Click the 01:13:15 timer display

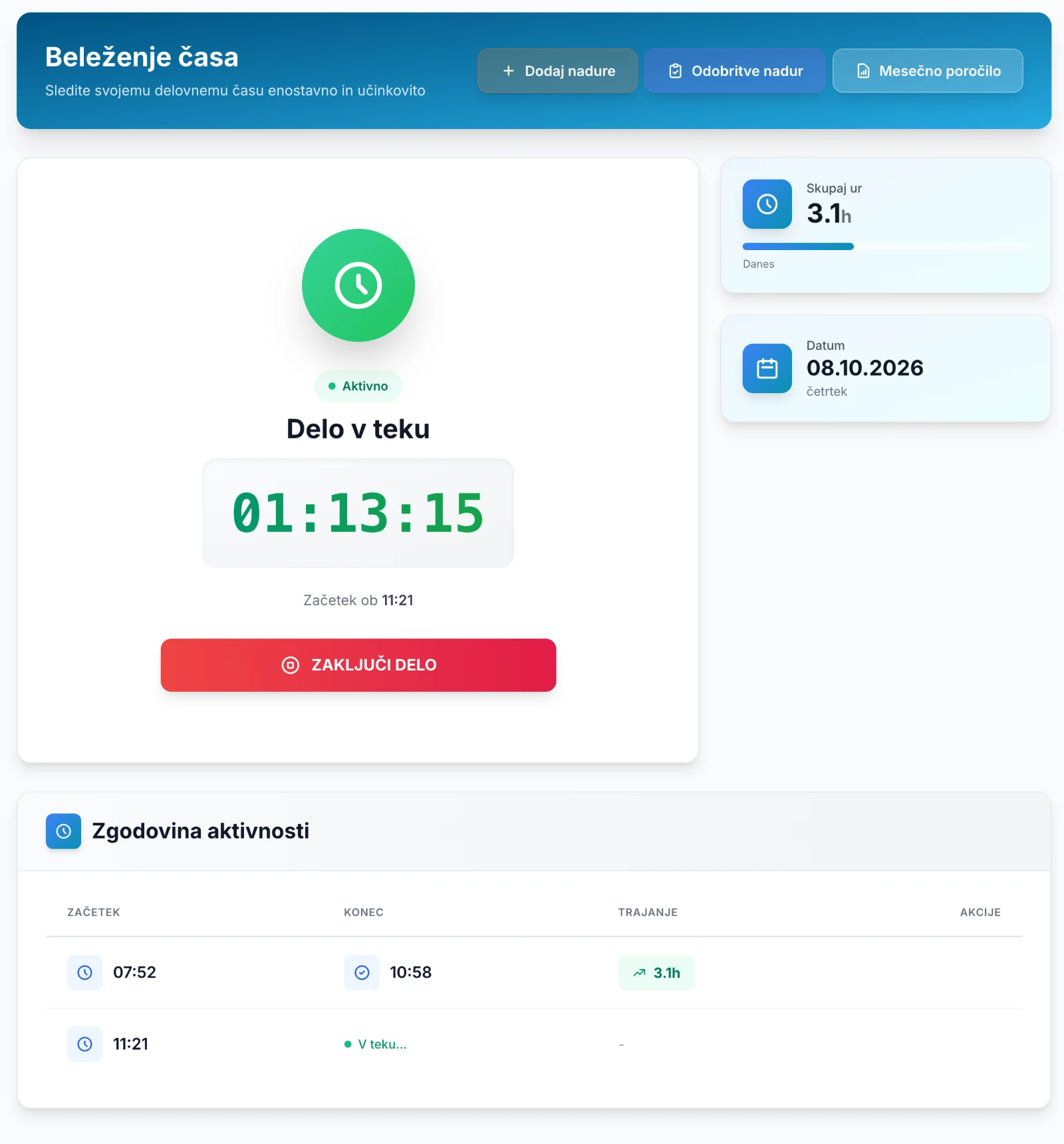(358, 513)
